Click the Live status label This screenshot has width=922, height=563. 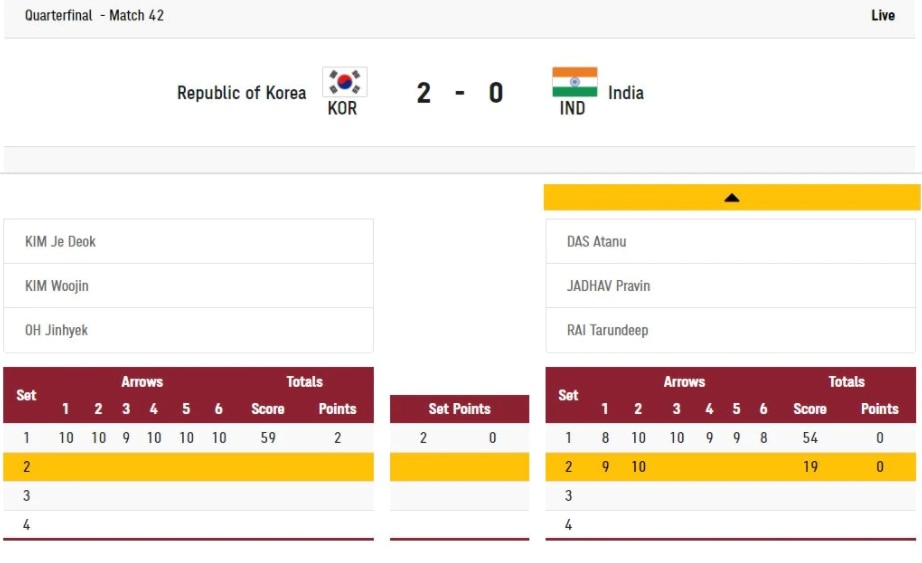(882, 16)
